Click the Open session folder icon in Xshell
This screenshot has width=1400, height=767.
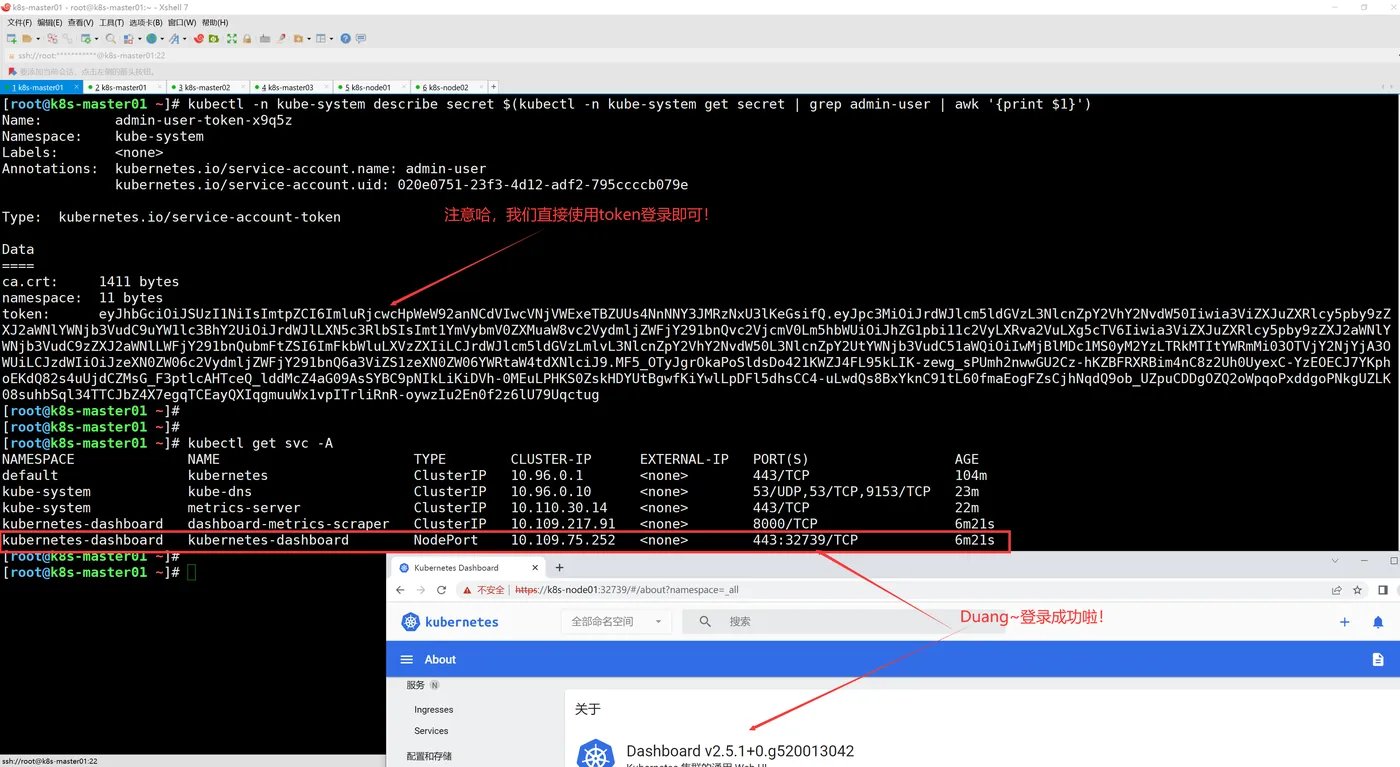click(x=27, y=39)
